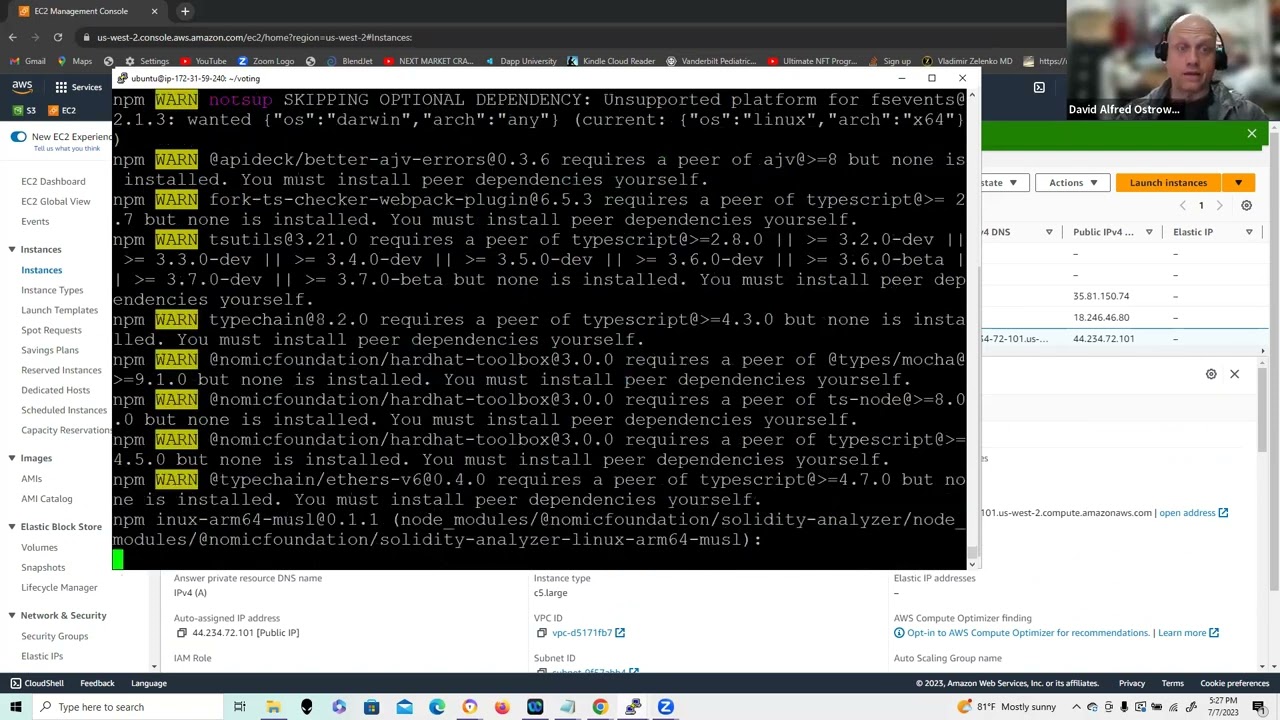1280x720 pixels.
Task: Close the instance details panel
Action: (1234, 374)
